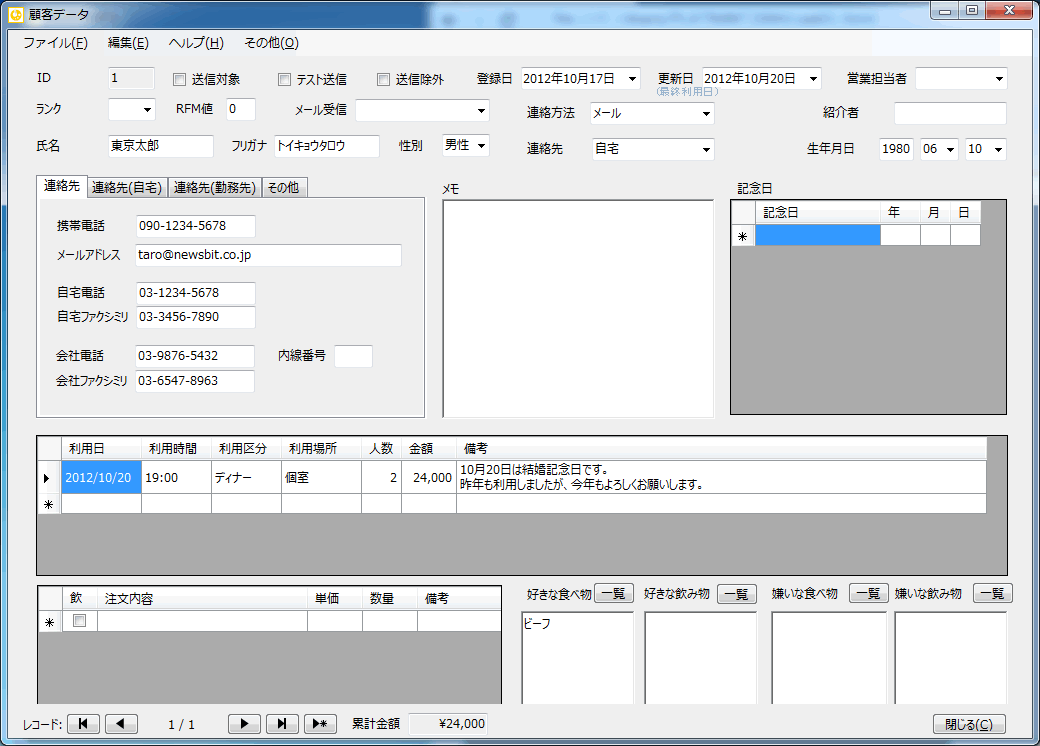Tick the 飲 checkbox in the order grid
Image resolution: width=1040 pixels, height=746 pixels.
[80, 621]
